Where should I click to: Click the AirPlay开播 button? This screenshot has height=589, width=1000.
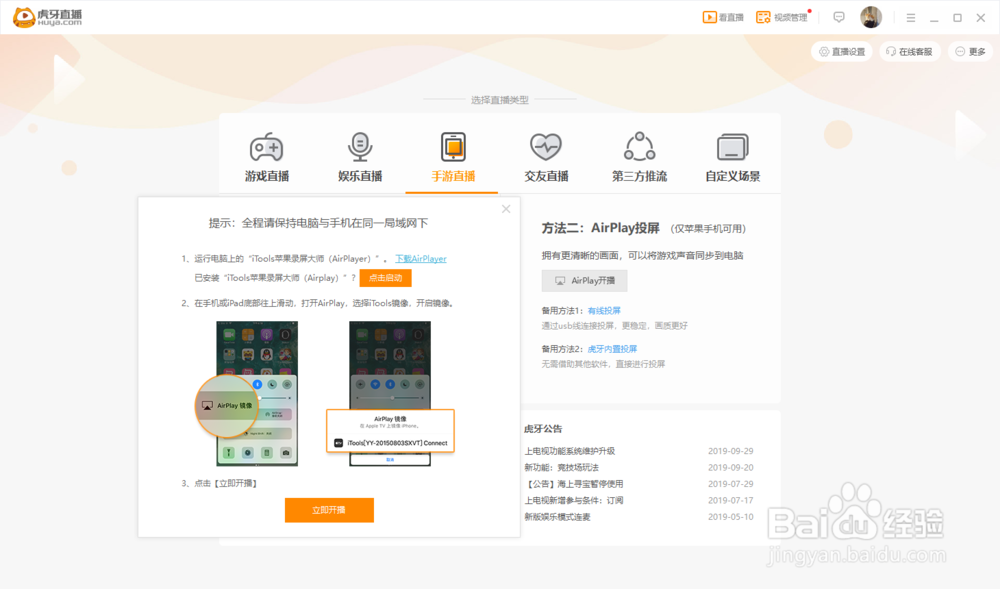584,280
